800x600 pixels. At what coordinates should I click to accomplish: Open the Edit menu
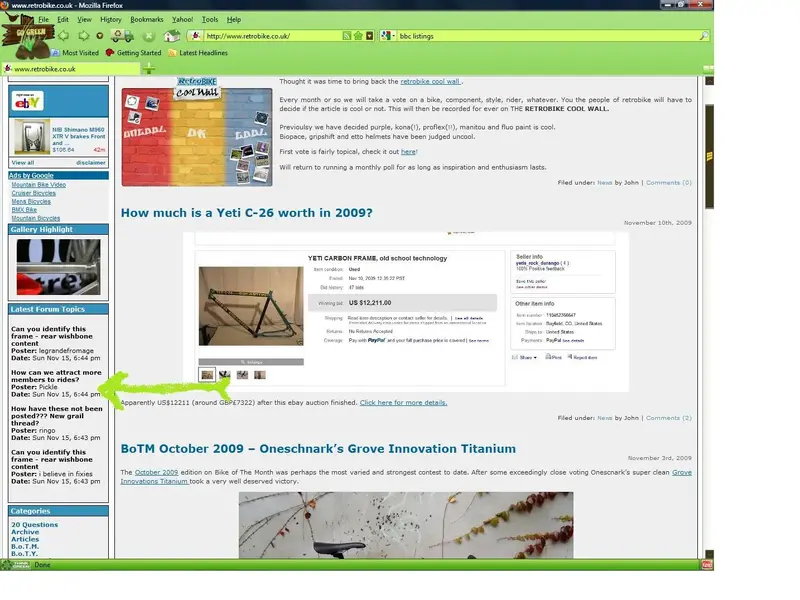pyautogui.click(x=63, y=19)
